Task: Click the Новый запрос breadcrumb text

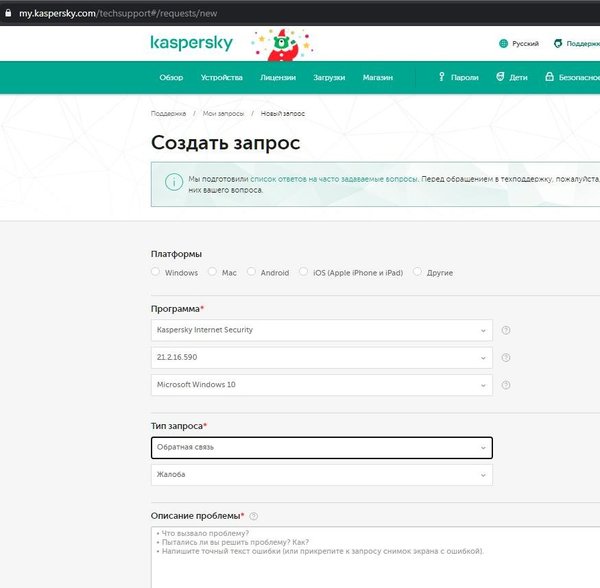Action: pyautogui.click(x=283, y=114)
